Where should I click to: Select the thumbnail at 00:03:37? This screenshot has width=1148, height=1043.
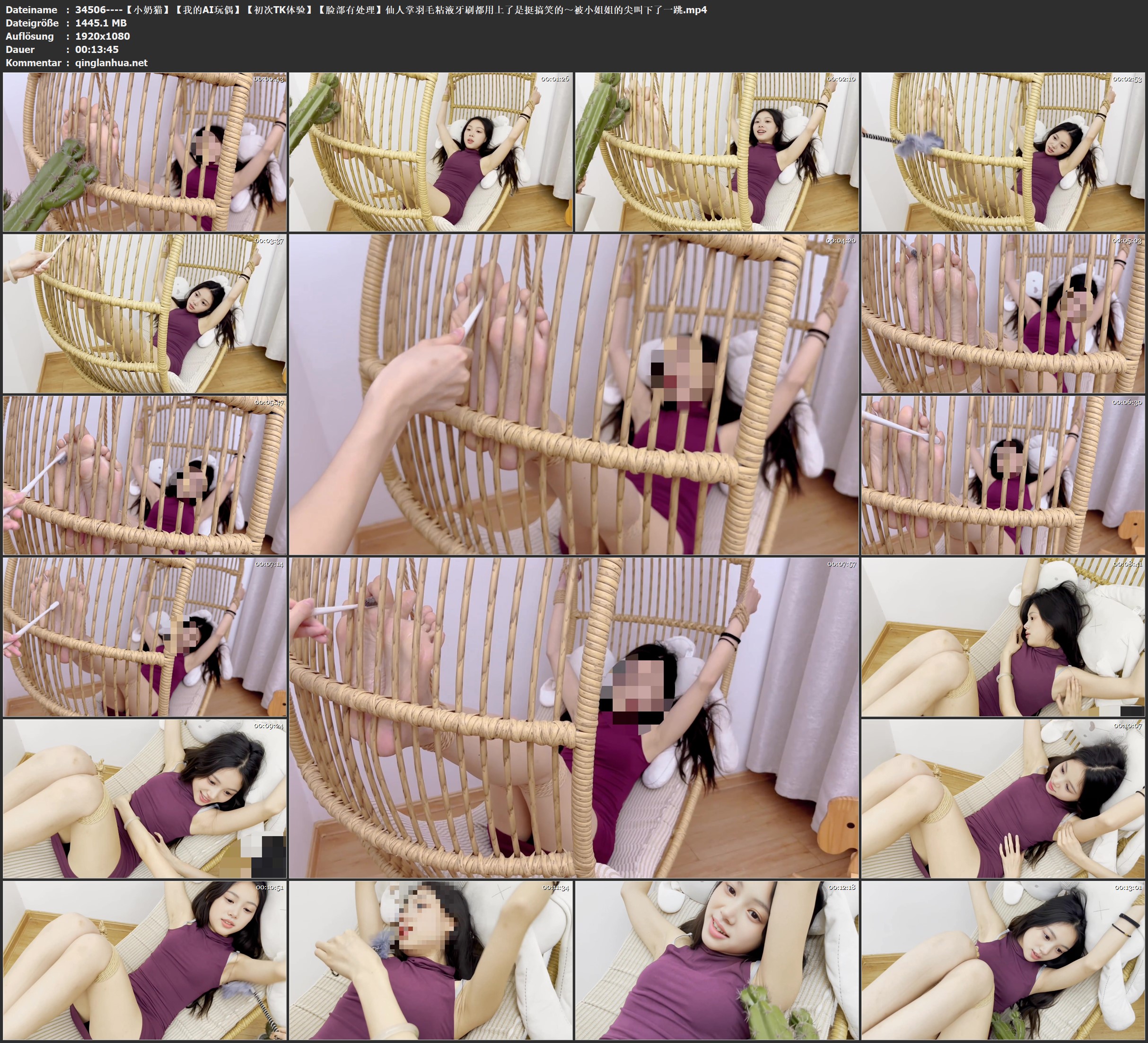(145, 313)
